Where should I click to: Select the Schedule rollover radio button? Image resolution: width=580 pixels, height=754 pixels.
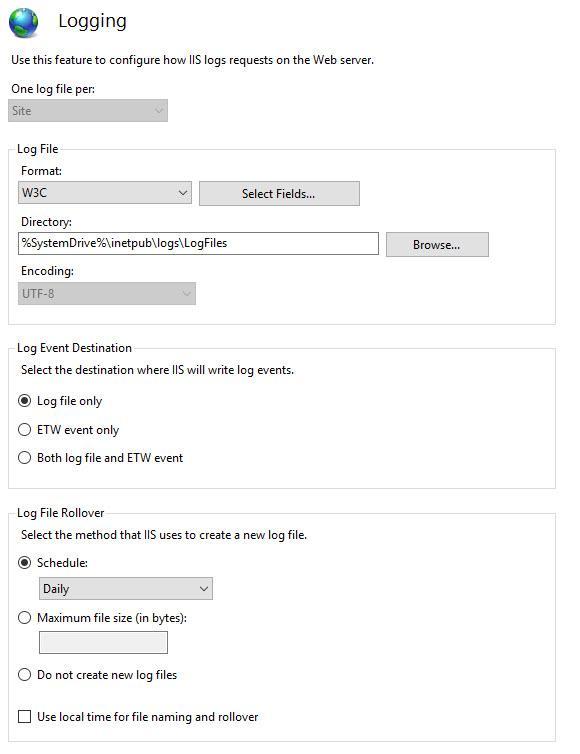(25, 563)
